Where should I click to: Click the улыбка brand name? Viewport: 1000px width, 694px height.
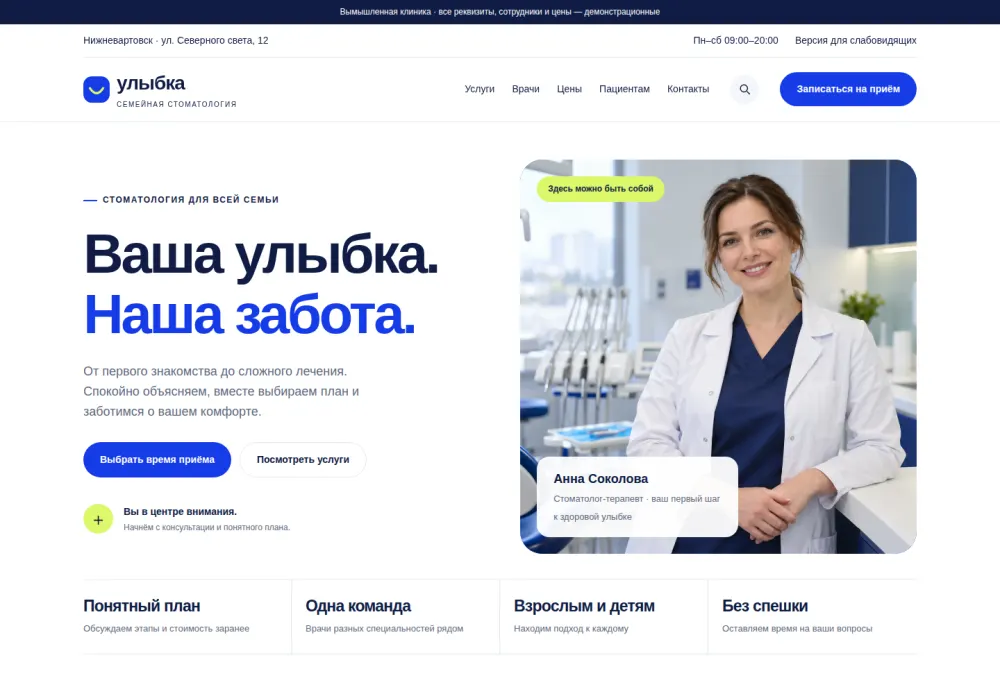(151, 83)
